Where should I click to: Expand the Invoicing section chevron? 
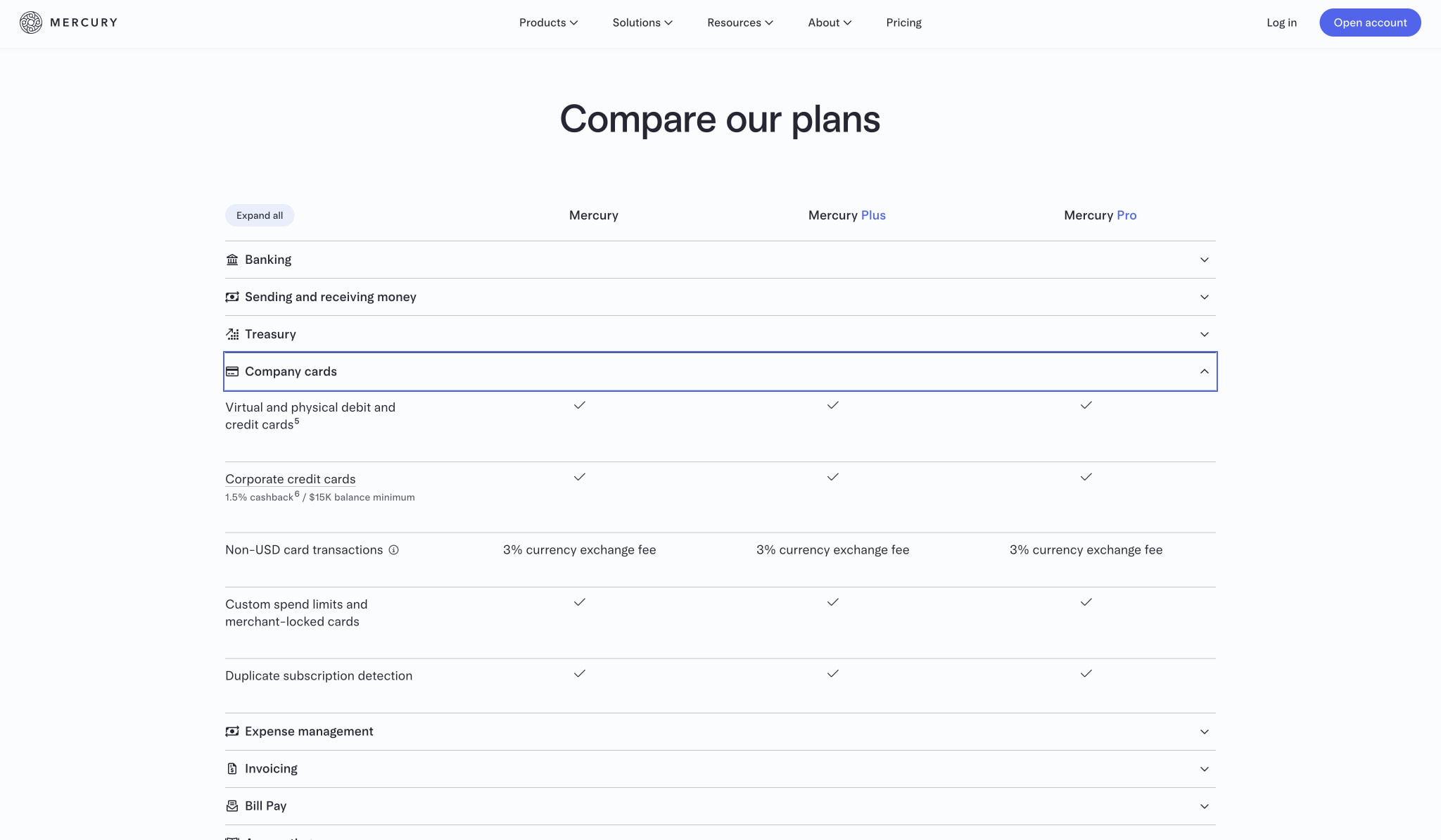click(x=1205, y=769)
